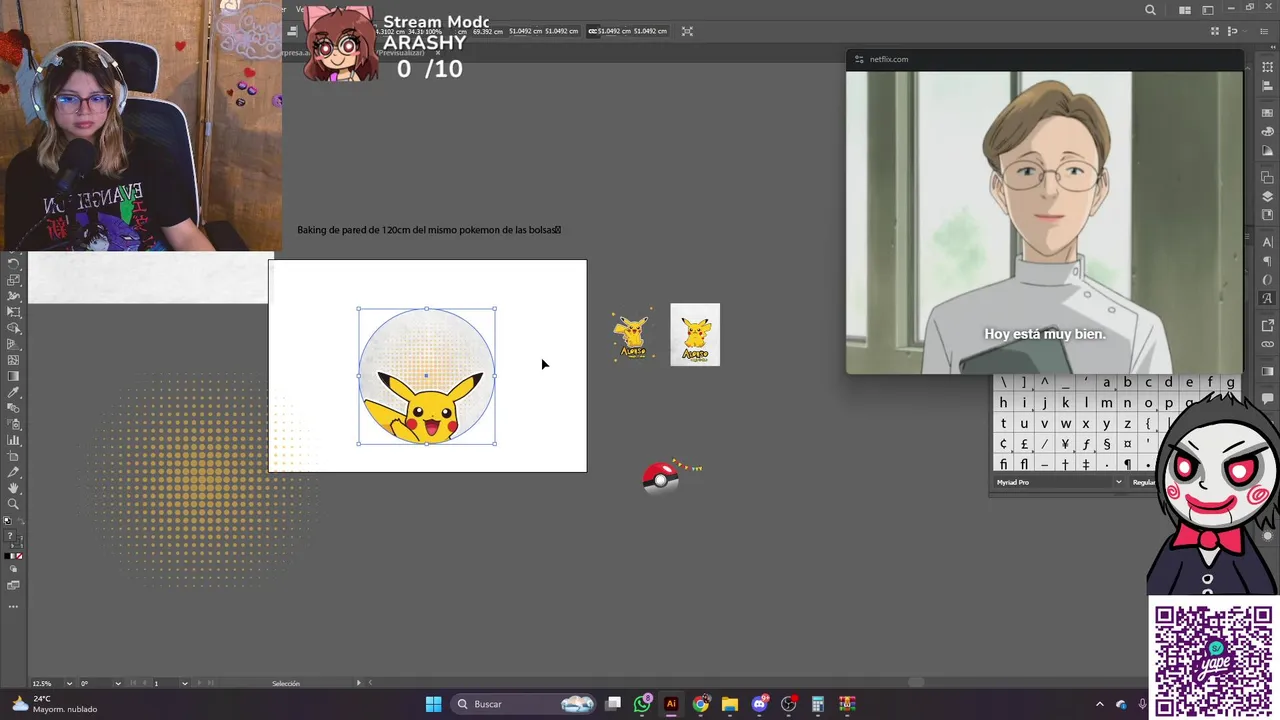Open Discord from the taskbar
This screenshot has width=1280, height=720.
(760, 704)
